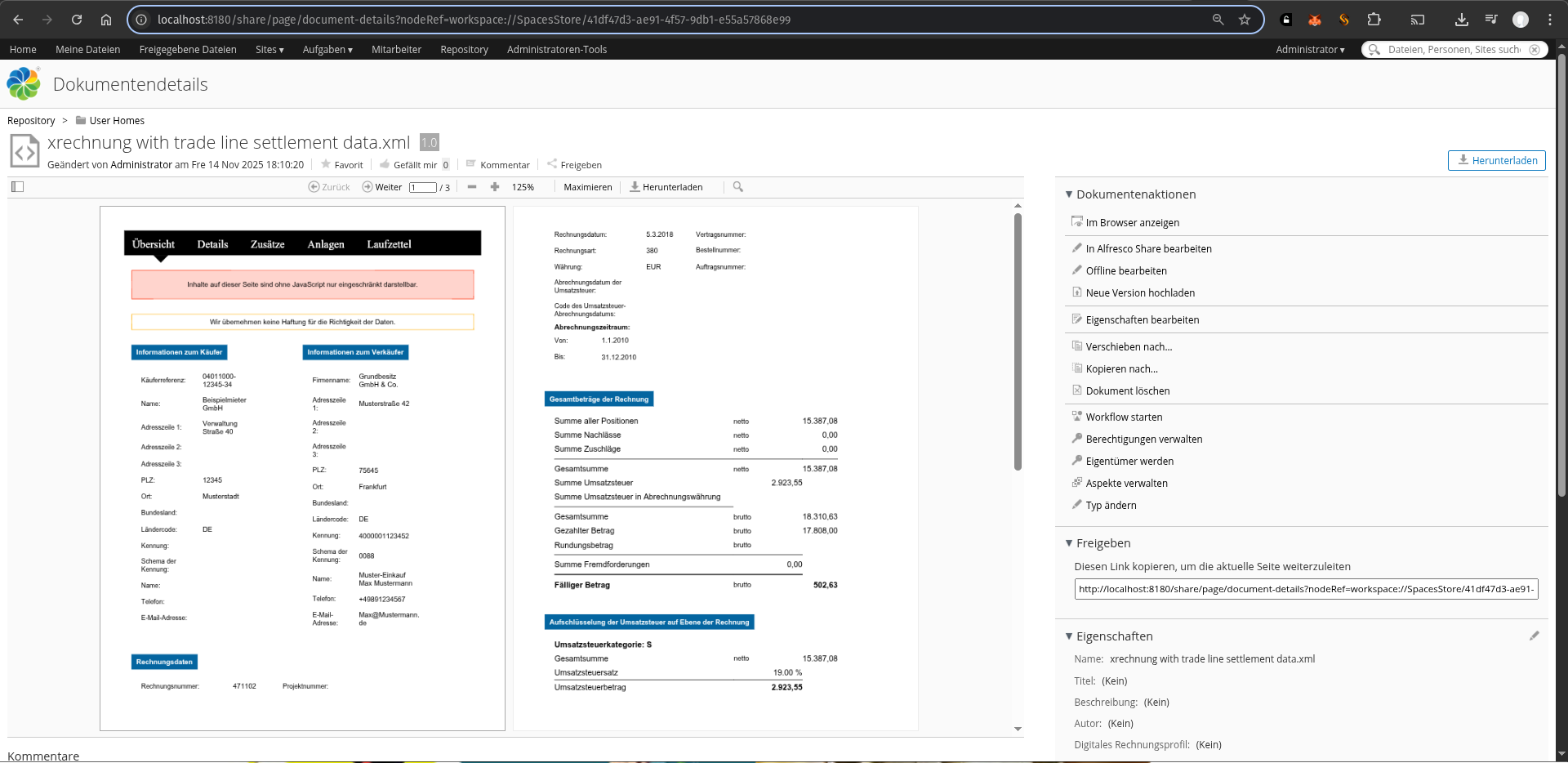1568x763 pixels.
Task: Collapse the Dokumentenaktionen section
Action: [1069, 194]
